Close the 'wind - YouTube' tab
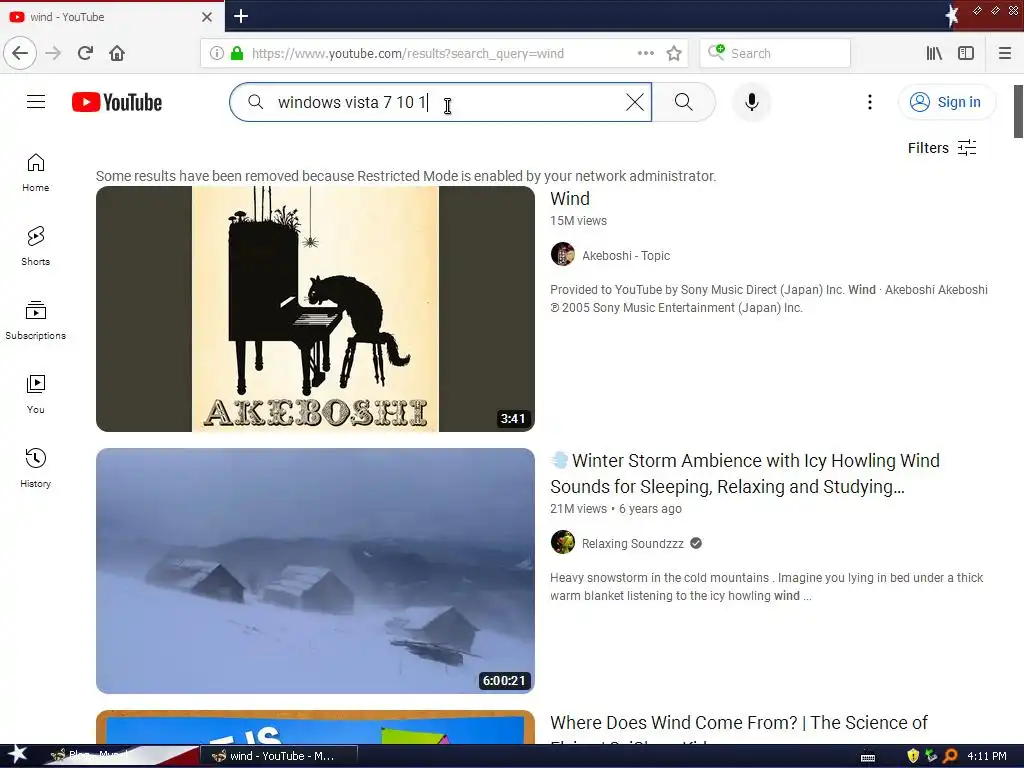 [x=206, y=17]
